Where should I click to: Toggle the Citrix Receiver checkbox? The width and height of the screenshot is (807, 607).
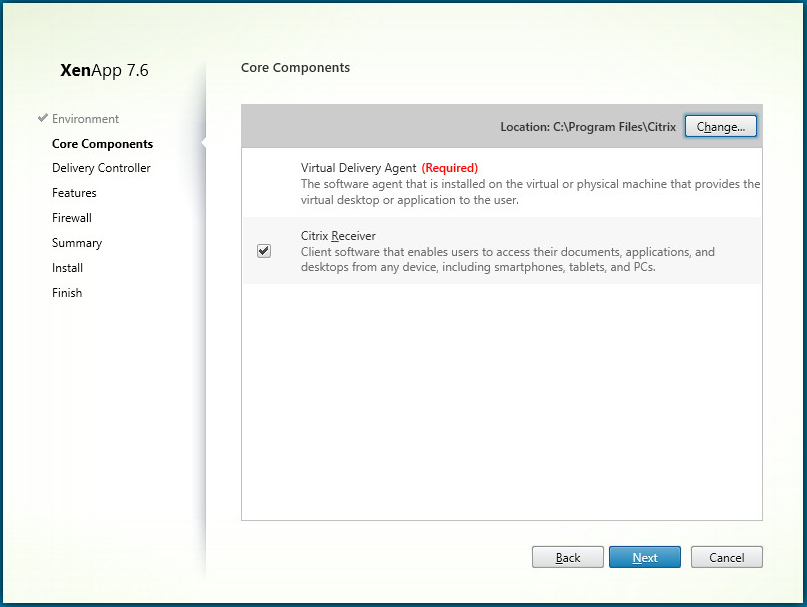click(264, 251)
